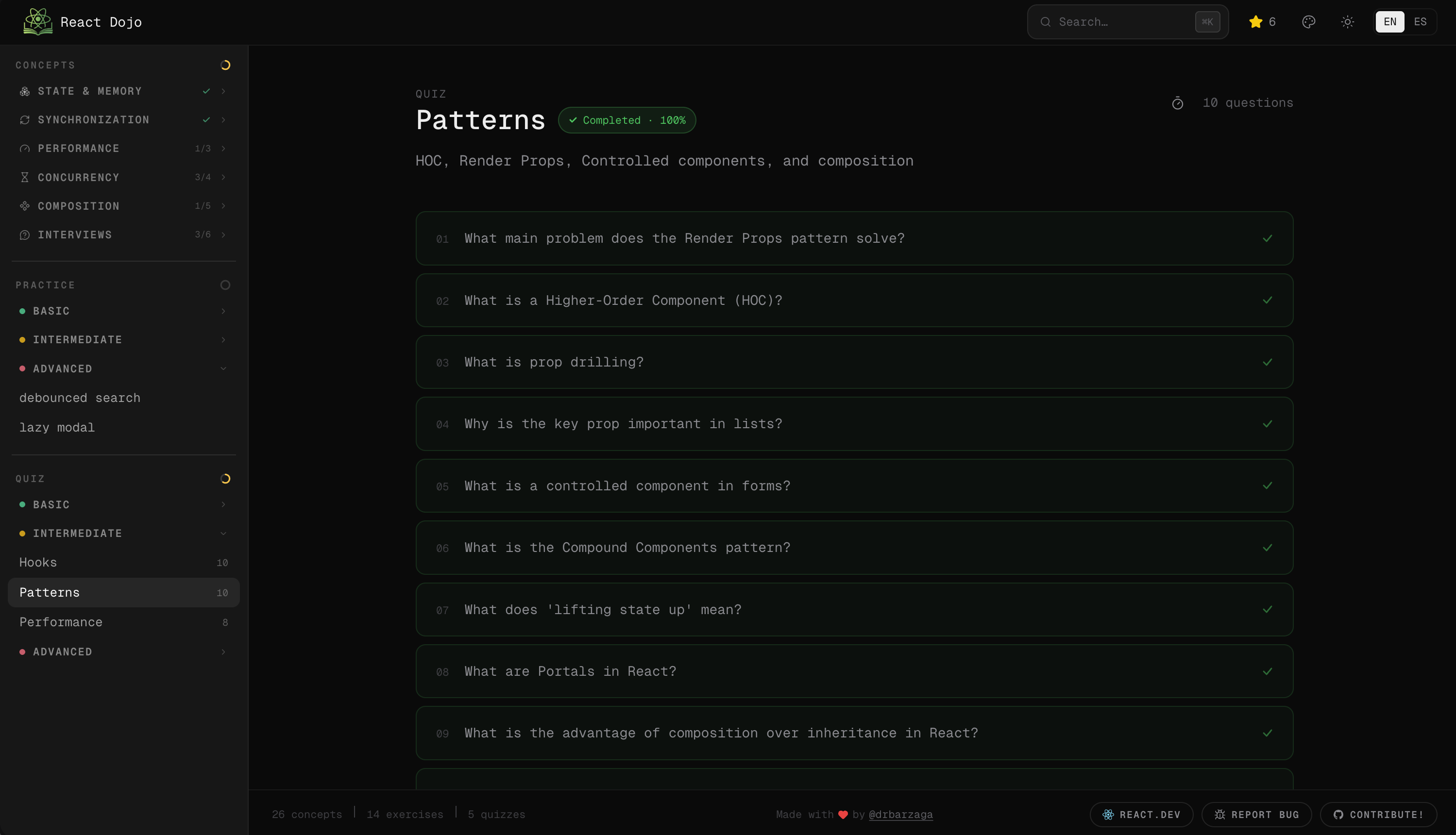Click Practice progress ring indicator
Viewport: 1456px width, 835px height.
[x=225, y=285]
